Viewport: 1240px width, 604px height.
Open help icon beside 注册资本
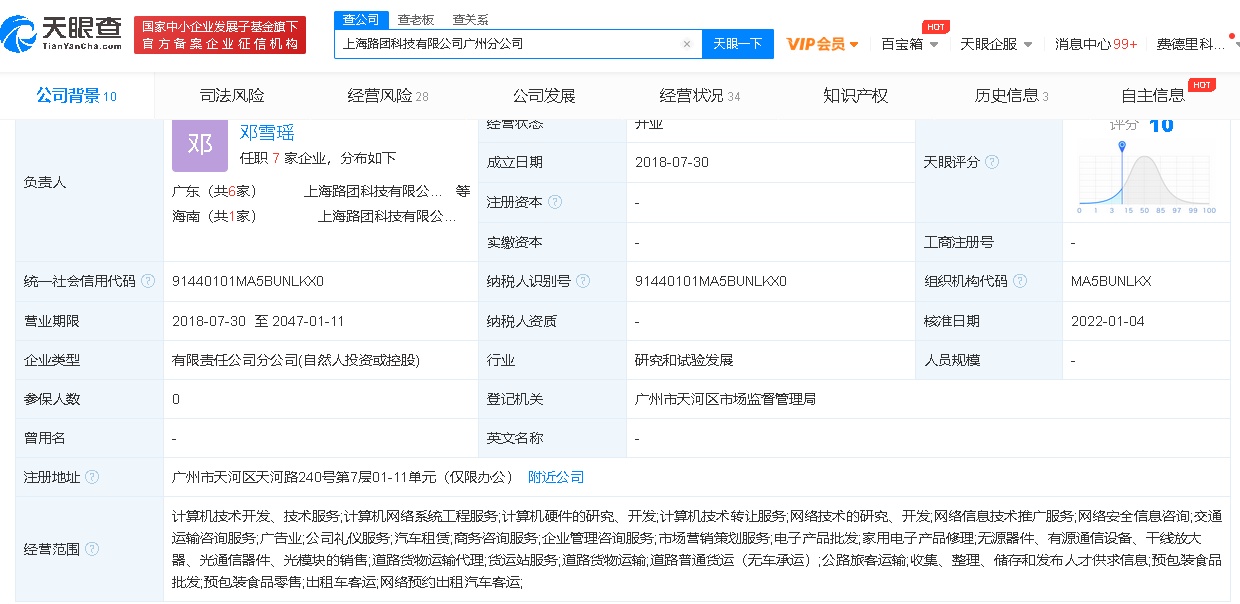point(555,202)
